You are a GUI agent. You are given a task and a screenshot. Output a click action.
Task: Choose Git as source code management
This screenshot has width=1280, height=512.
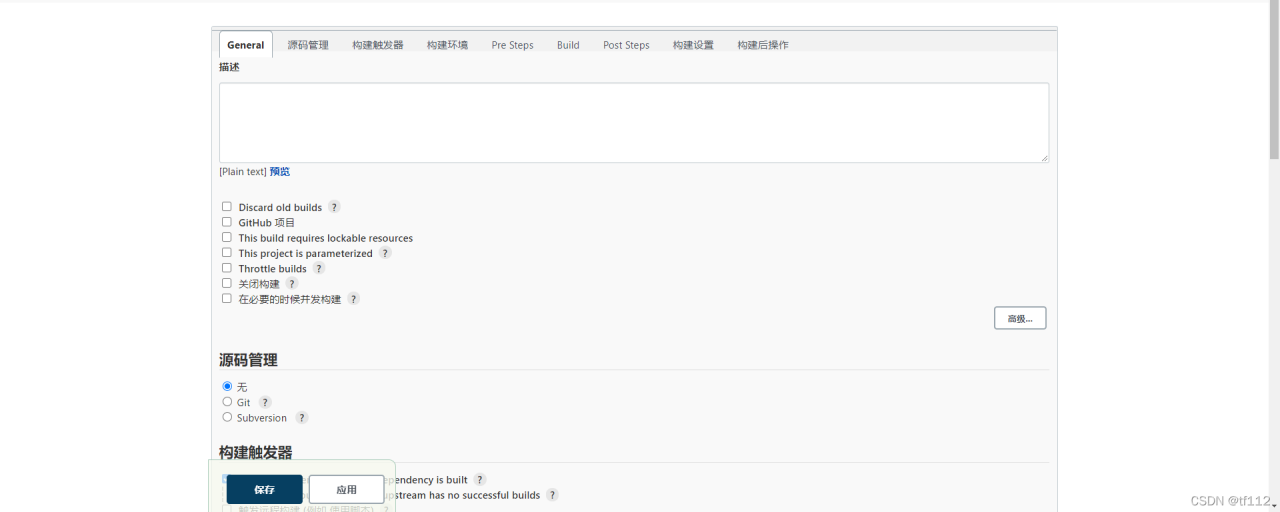coord(227,402)
